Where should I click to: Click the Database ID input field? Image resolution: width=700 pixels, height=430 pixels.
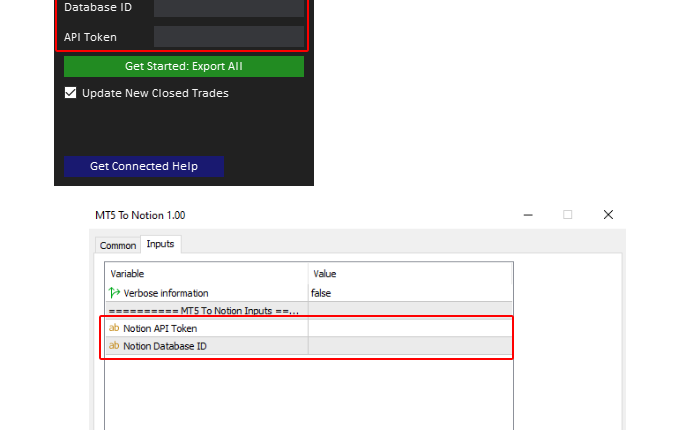point(229,8)
